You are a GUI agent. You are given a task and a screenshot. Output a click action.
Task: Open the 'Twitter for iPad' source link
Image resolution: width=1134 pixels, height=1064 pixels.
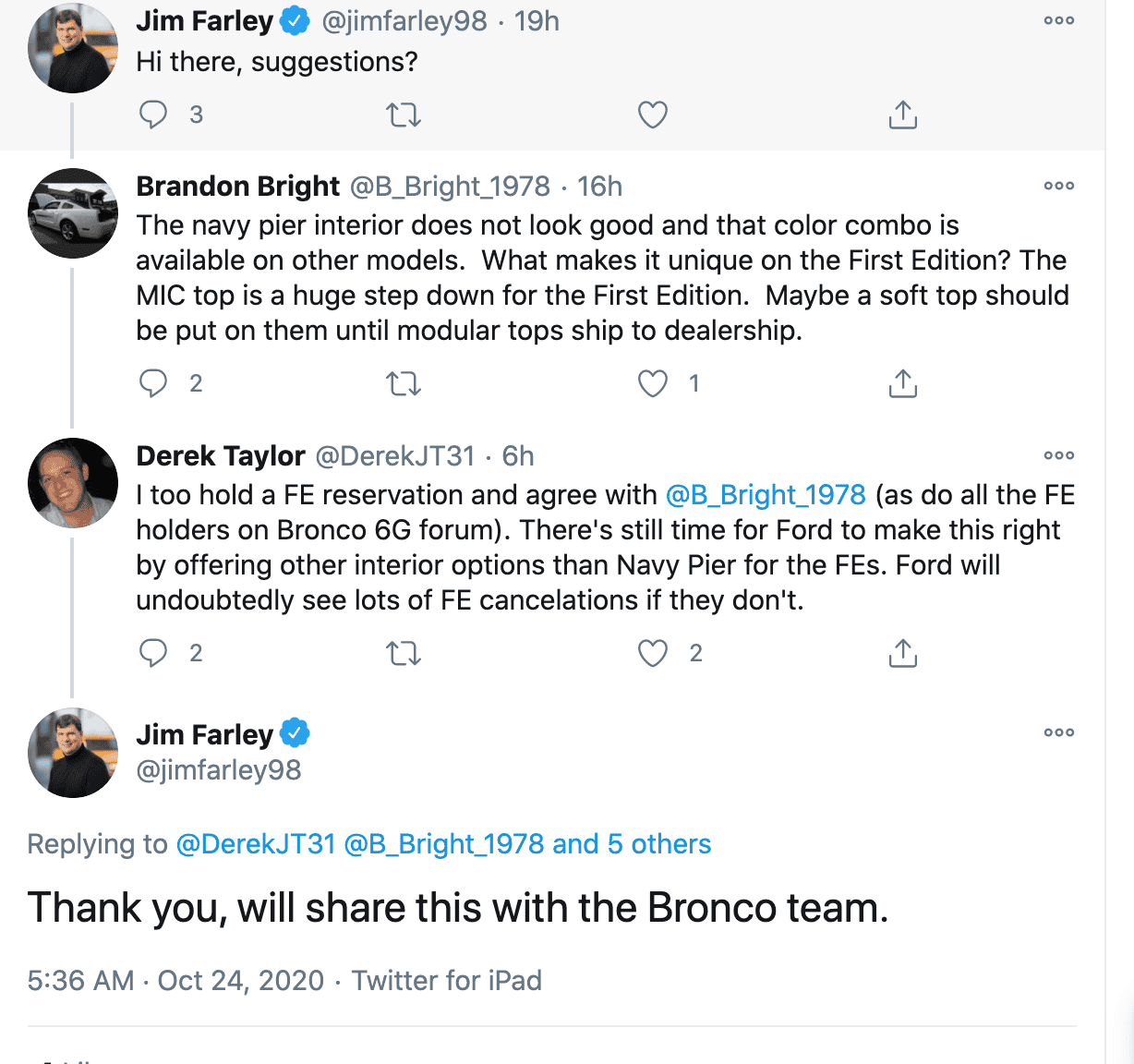pos(447,981)
